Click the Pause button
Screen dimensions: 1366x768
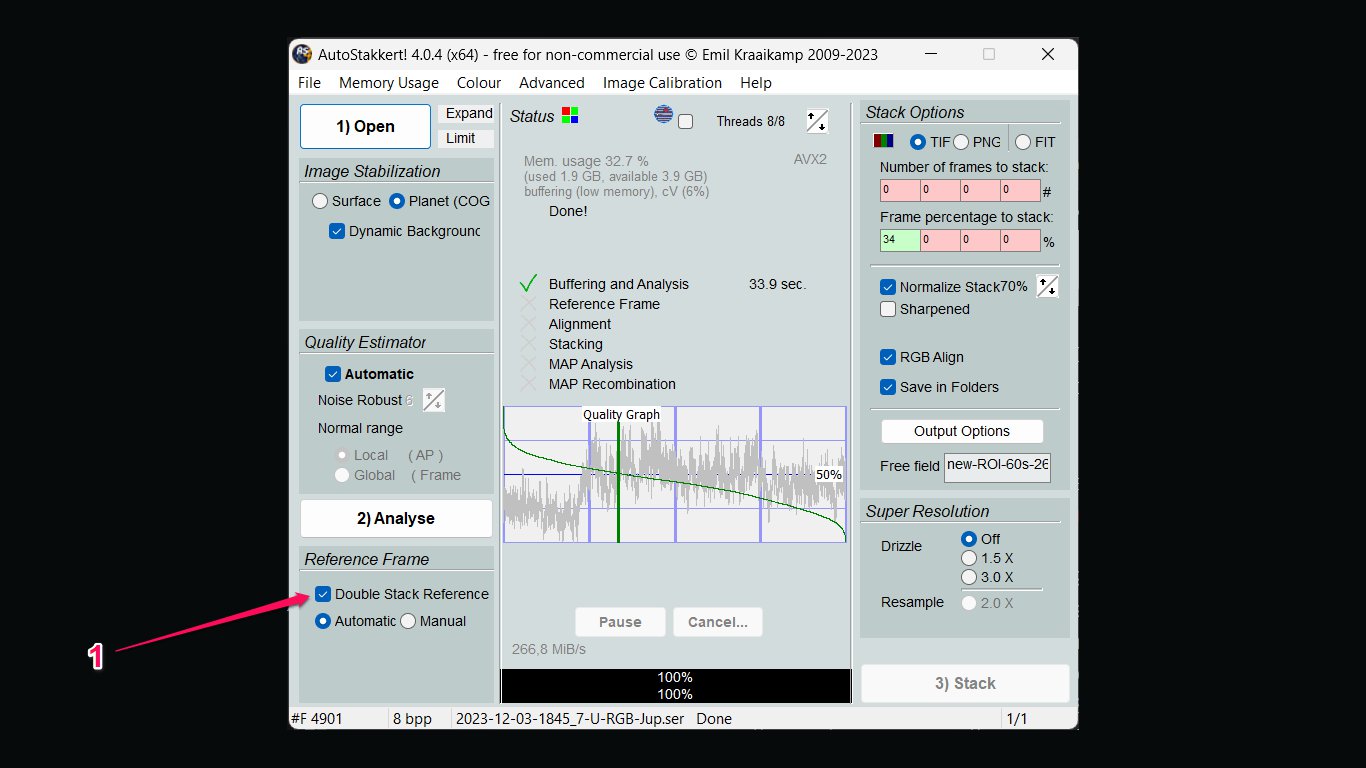pos(620,622)
